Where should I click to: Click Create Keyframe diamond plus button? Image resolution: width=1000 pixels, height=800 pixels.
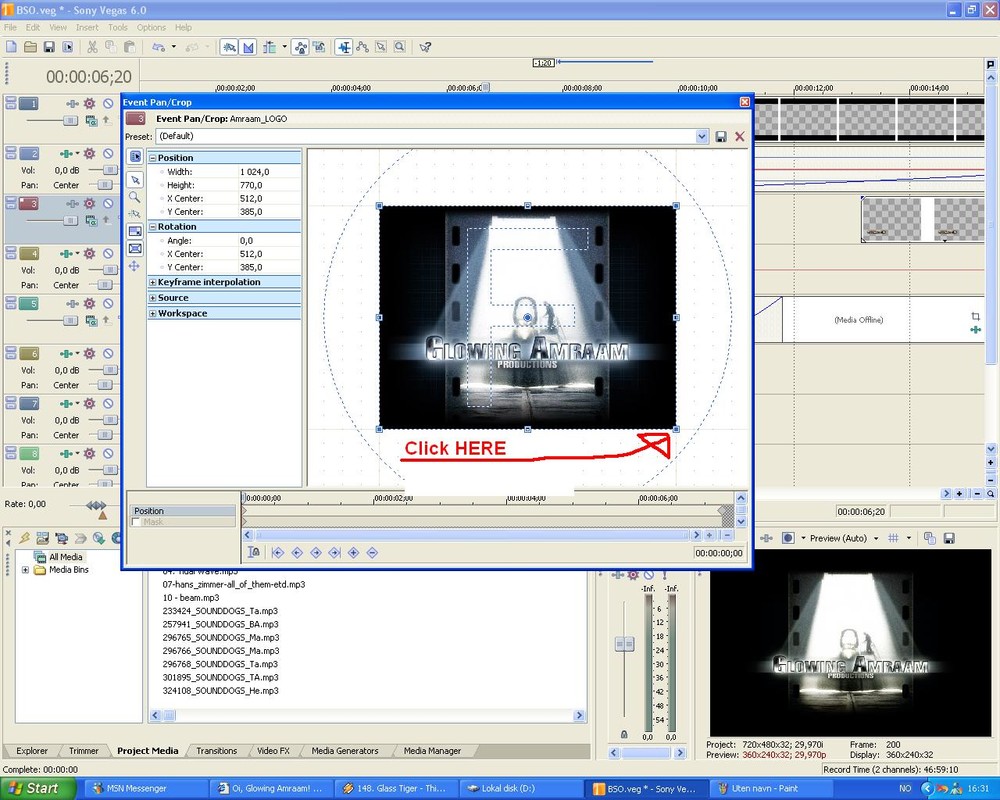pyautogui.click(x=353, y=552)
